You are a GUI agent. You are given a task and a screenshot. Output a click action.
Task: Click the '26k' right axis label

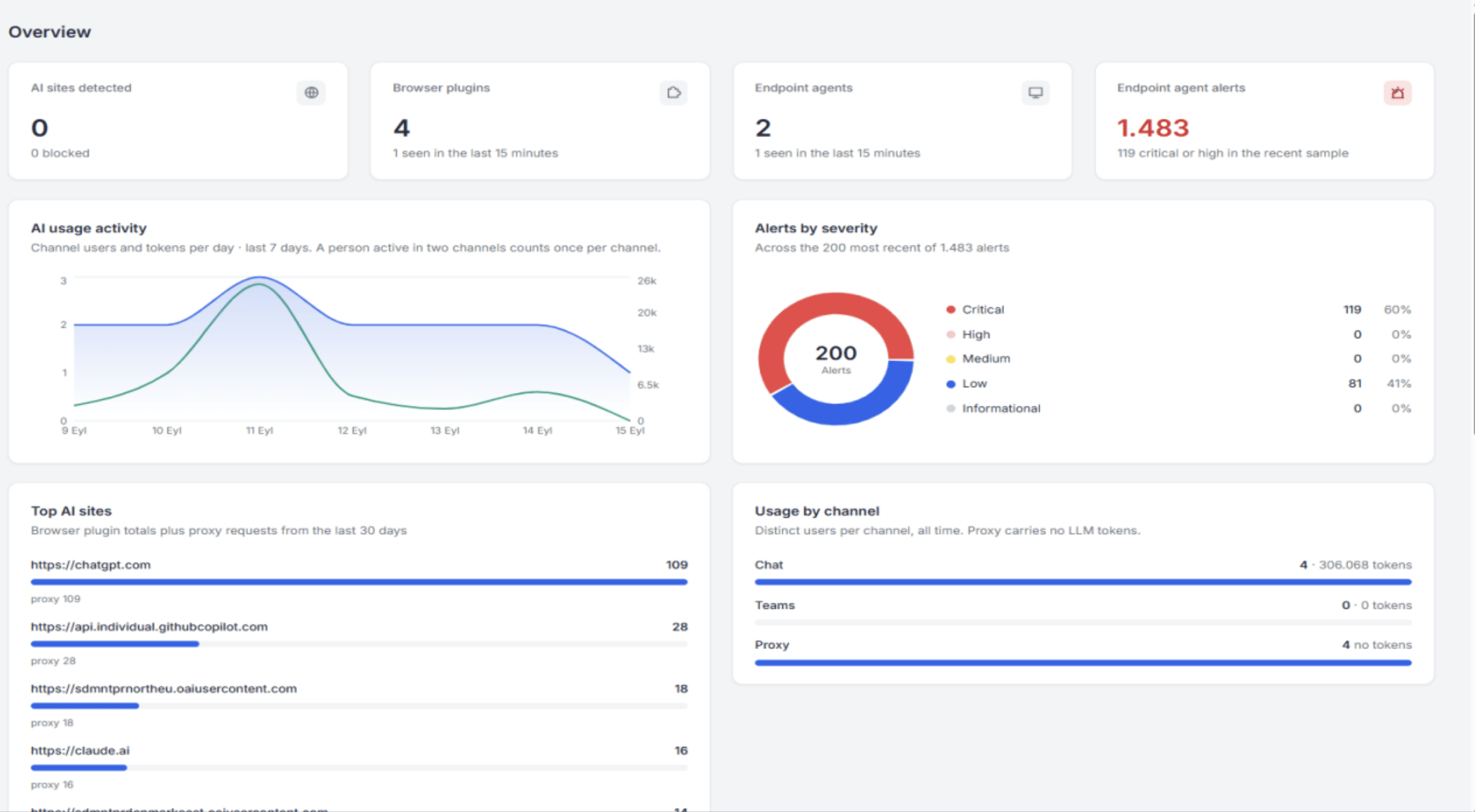[x=647, y=281]
